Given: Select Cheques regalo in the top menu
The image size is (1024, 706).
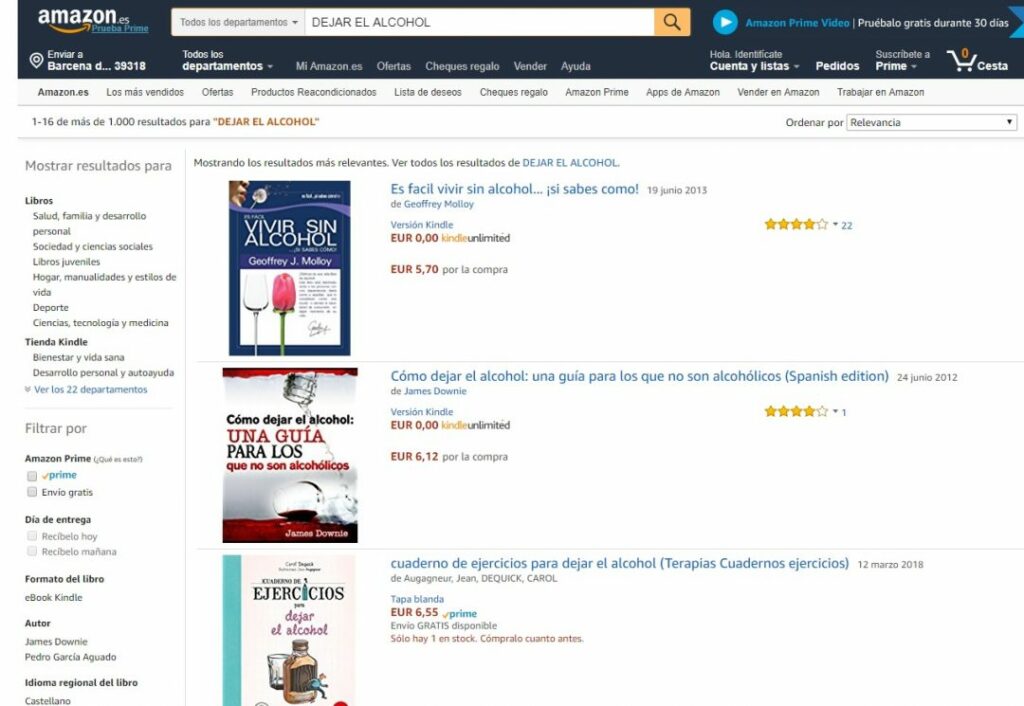Looking at the screenshot, I should (462, 66).
